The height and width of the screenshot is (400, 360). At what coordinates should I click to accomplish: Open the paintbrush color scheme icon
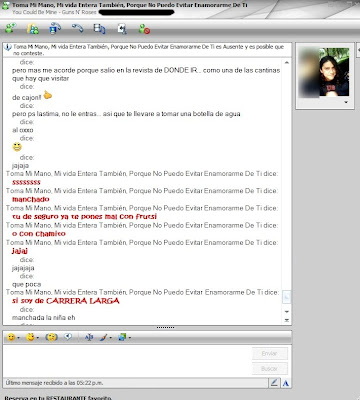click(104, 338)
